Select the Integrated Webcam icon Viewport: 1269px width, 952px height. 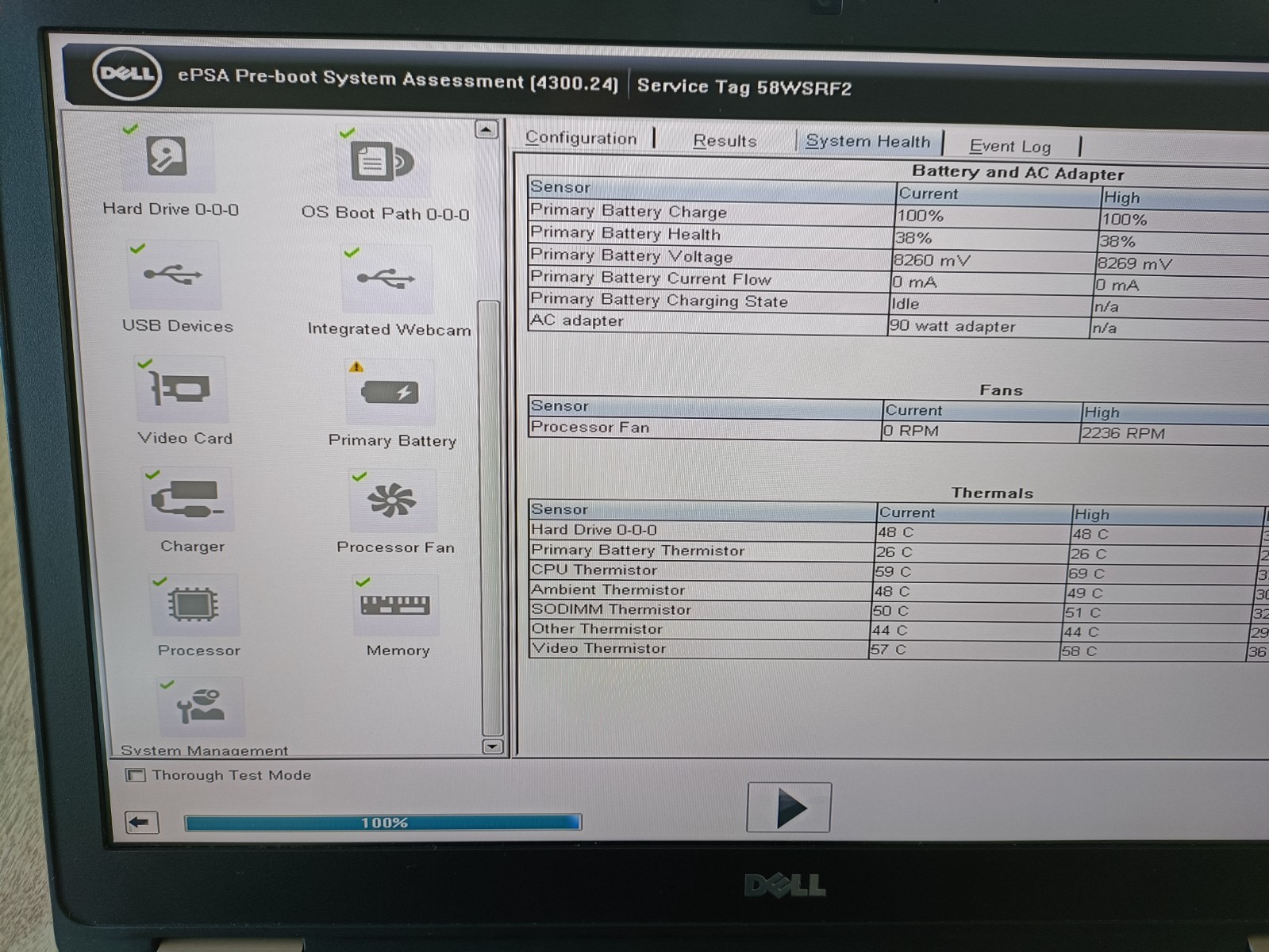386,279
